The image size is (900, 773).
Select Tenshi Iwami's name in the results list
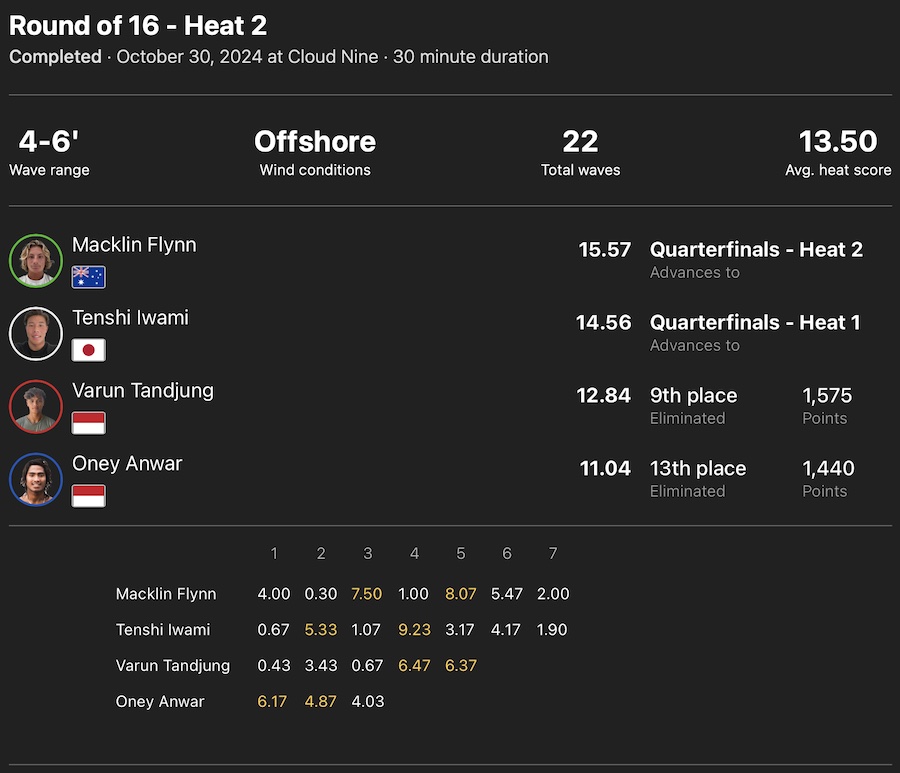point(130,318)
